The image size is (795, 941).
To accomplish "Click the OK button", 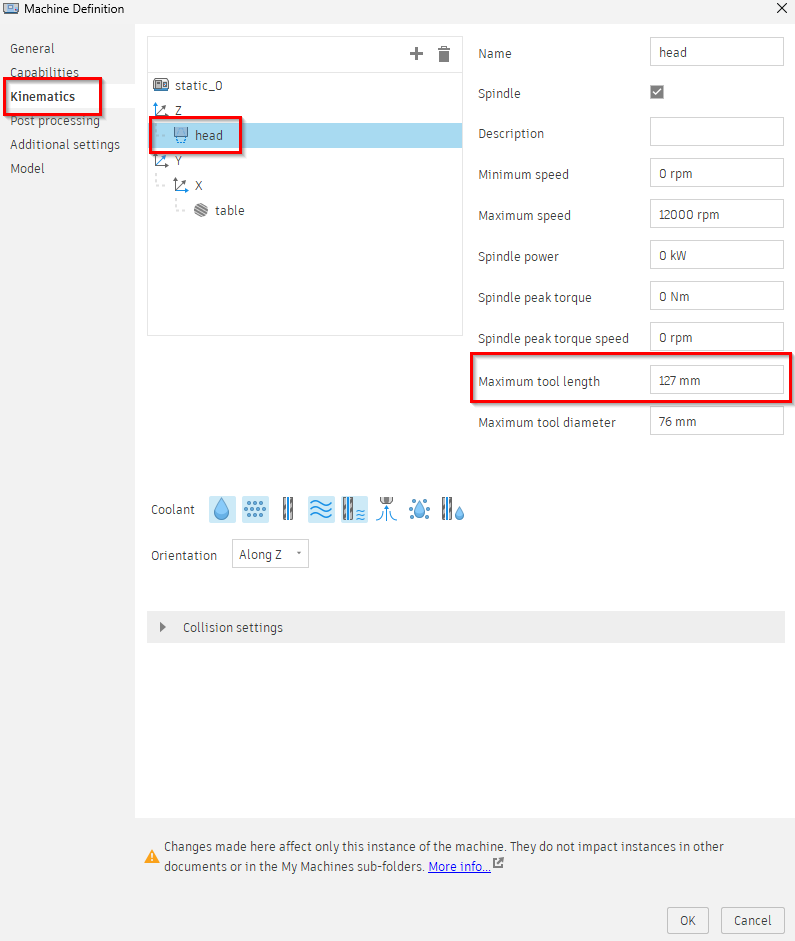I will 688,921.
